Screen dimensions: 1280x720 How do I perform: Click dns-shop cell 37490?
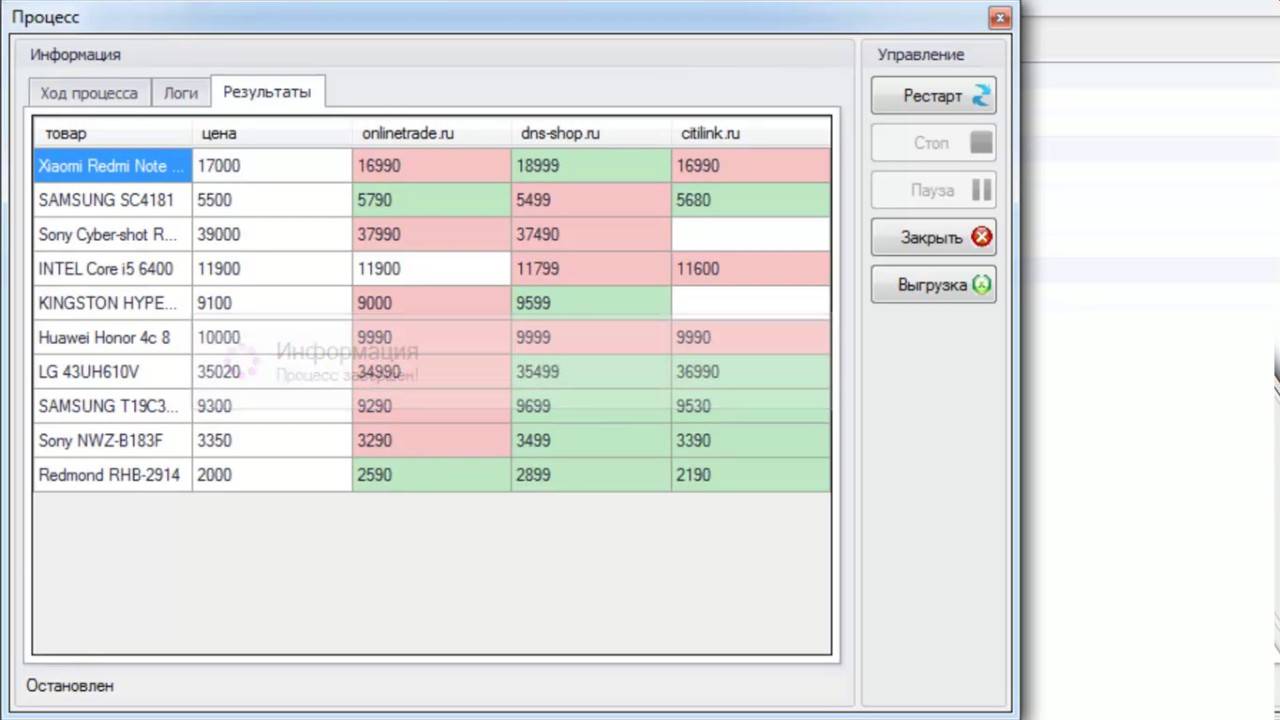[591, 234]
